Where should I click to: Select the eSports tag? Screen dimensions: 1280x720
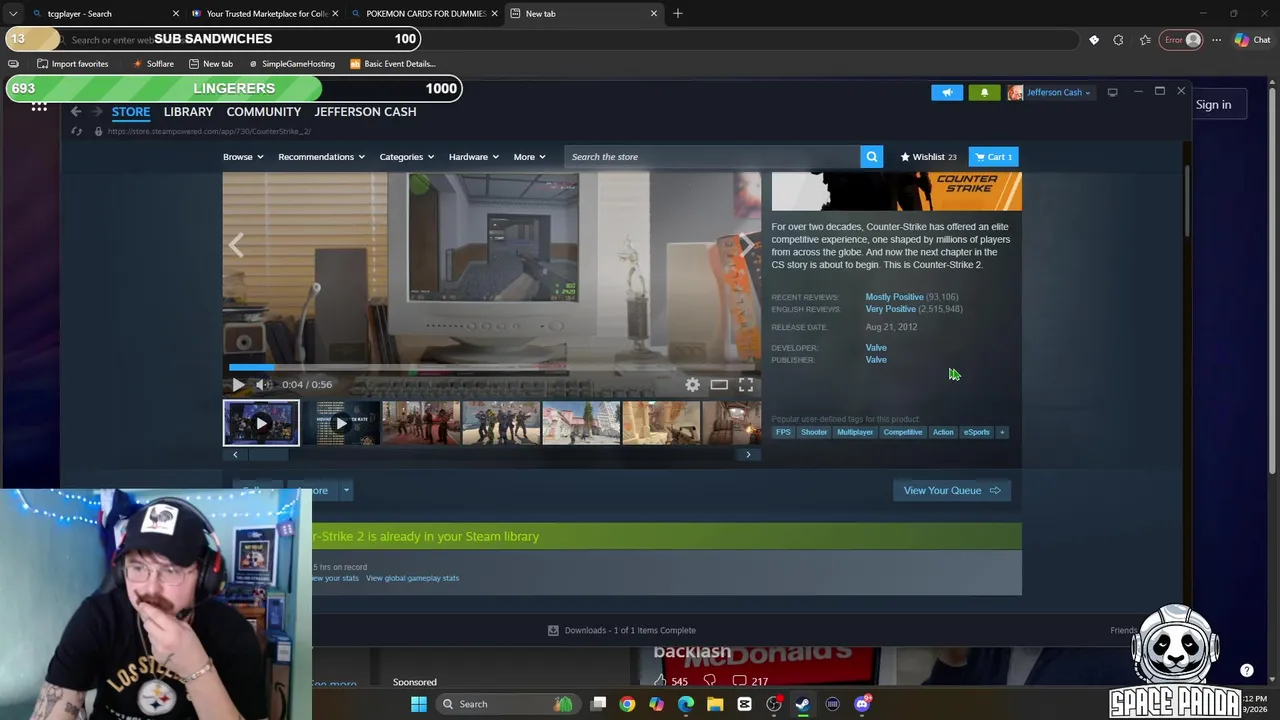click(976, 432)
